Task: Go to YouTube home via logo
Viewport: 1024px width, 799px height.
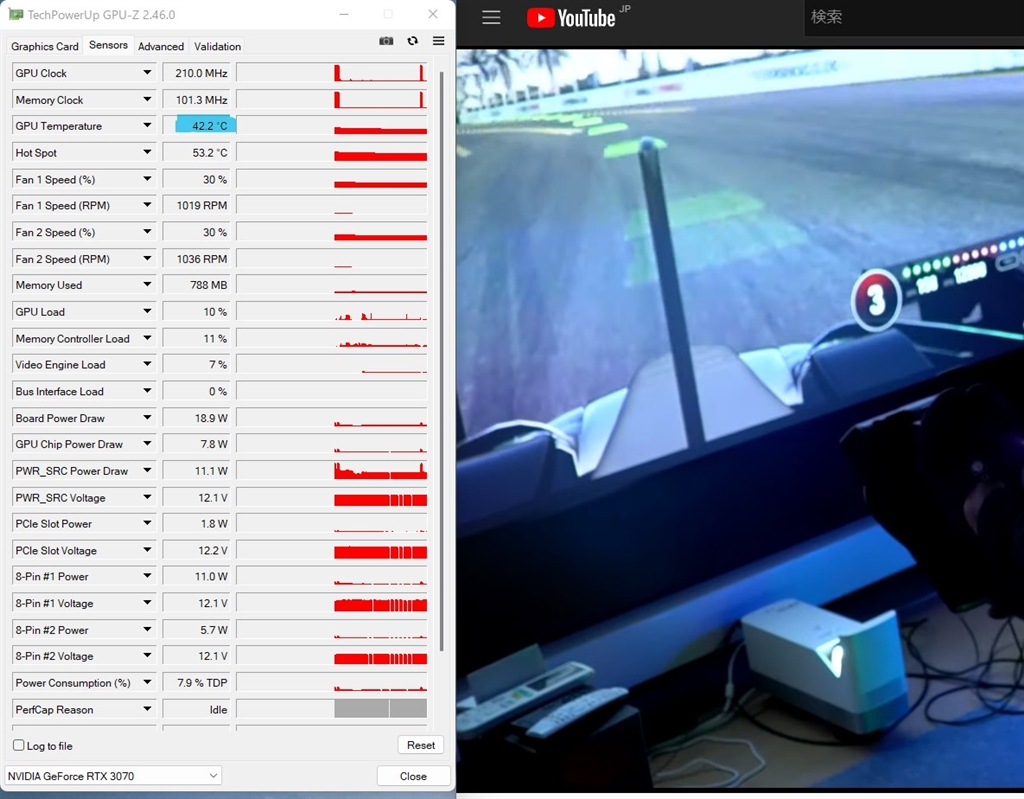Action: tap(571, 18)
